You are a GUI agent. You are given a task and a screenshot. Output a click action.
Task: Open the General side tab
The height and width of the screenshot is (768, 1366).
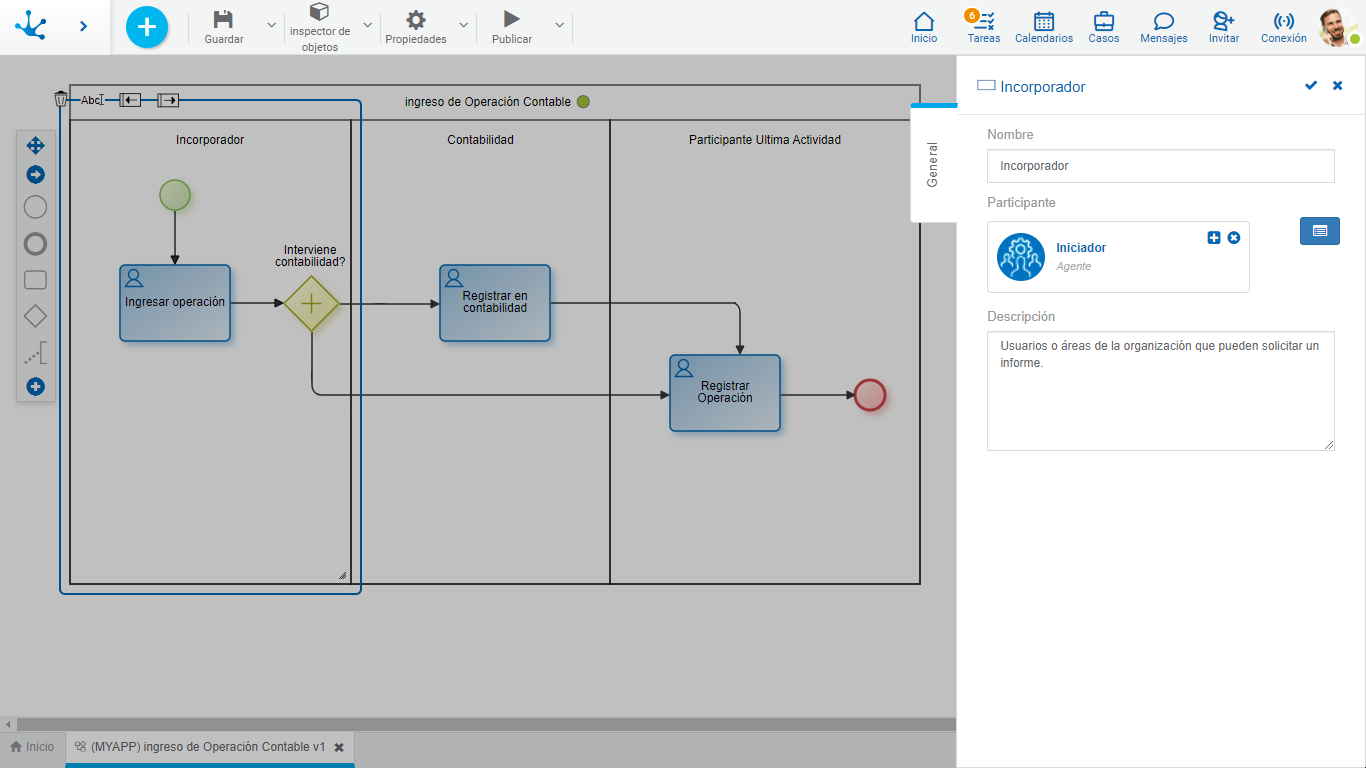pyautogui.click(x=933, y=164)
